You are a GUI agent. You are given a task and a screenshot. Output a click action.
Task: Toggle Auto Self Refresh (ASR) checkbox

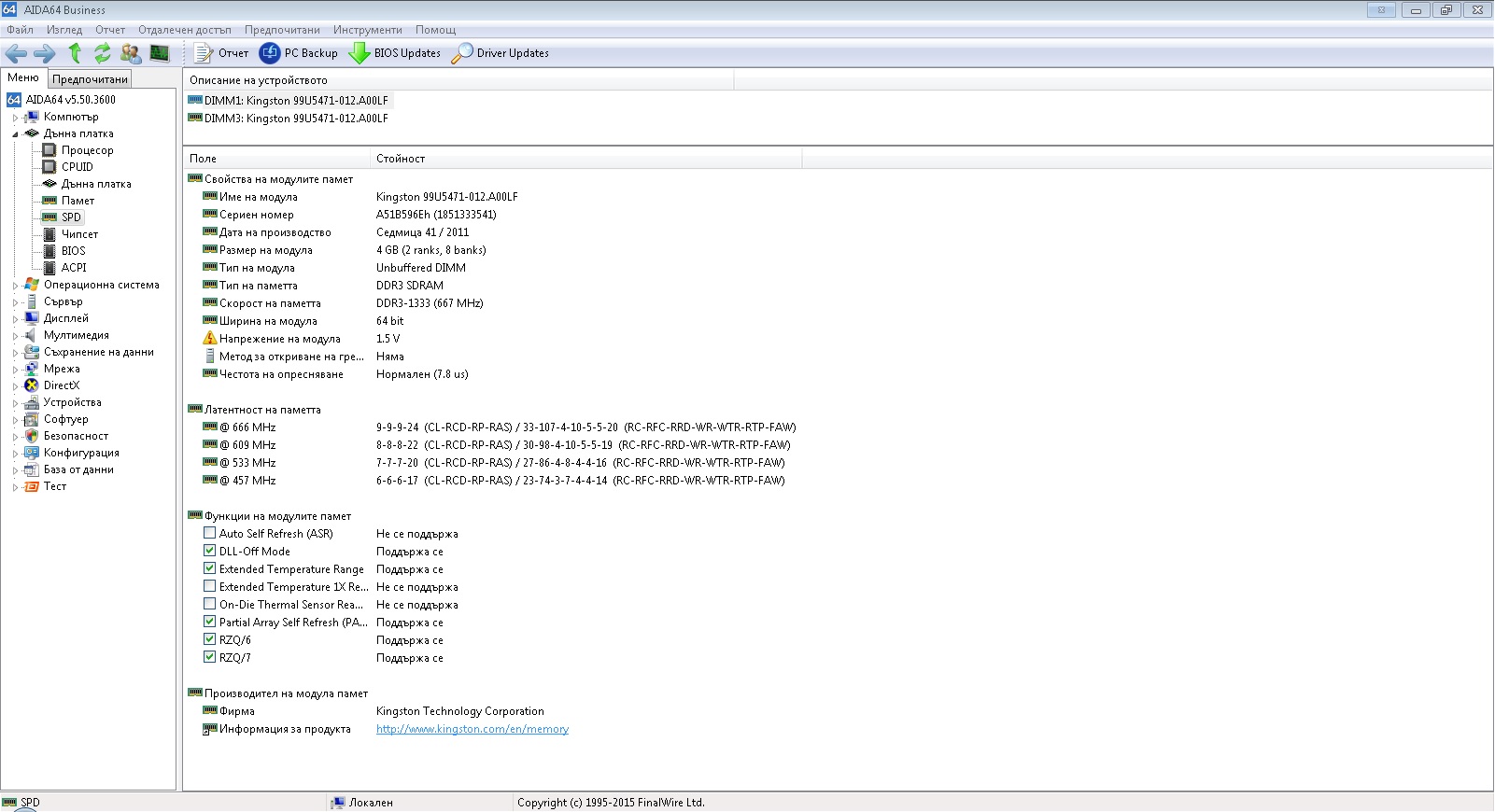click(209, 533)
